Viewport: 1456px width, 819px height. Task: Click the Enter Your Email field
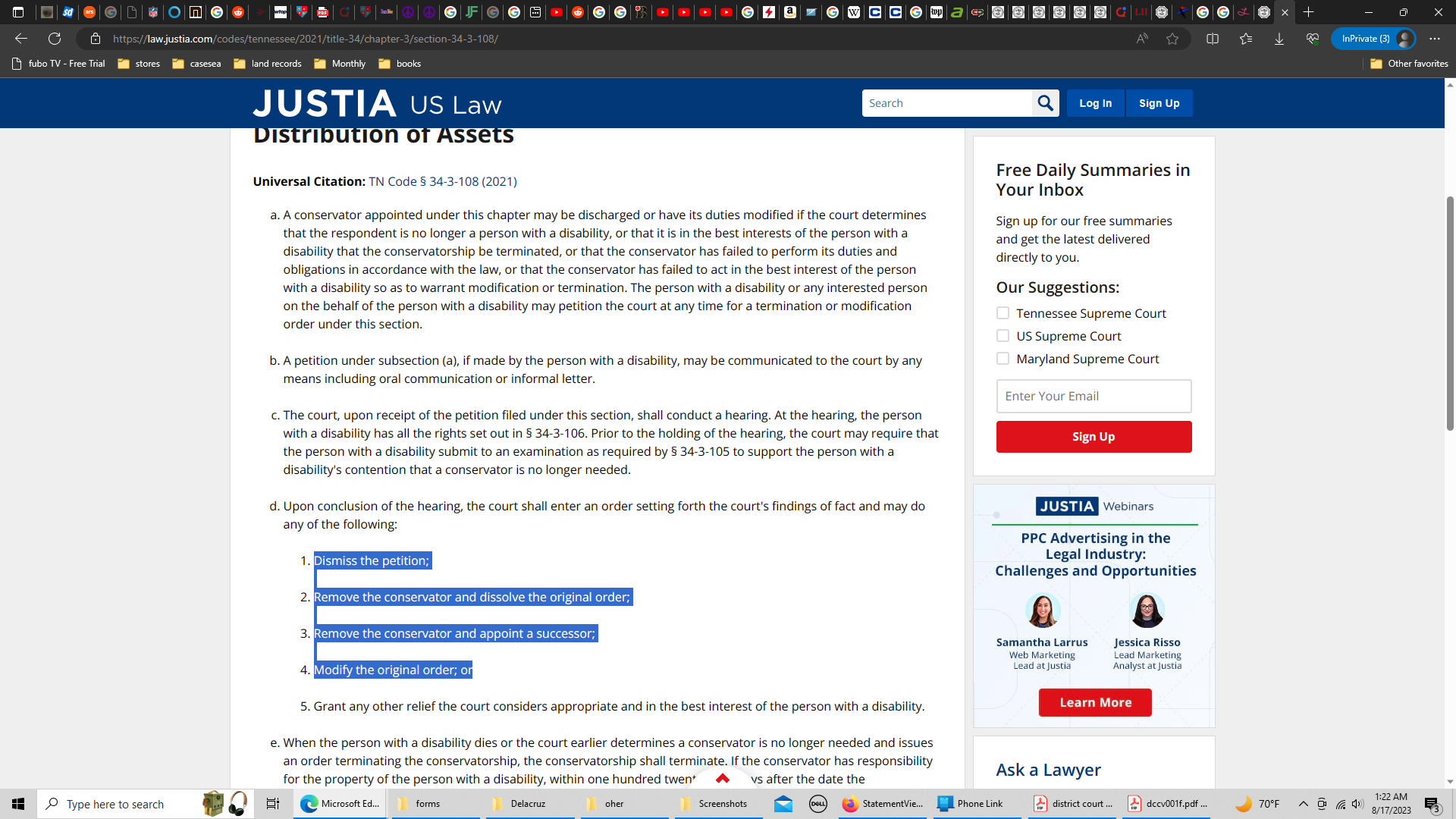tap(1094, 397)
